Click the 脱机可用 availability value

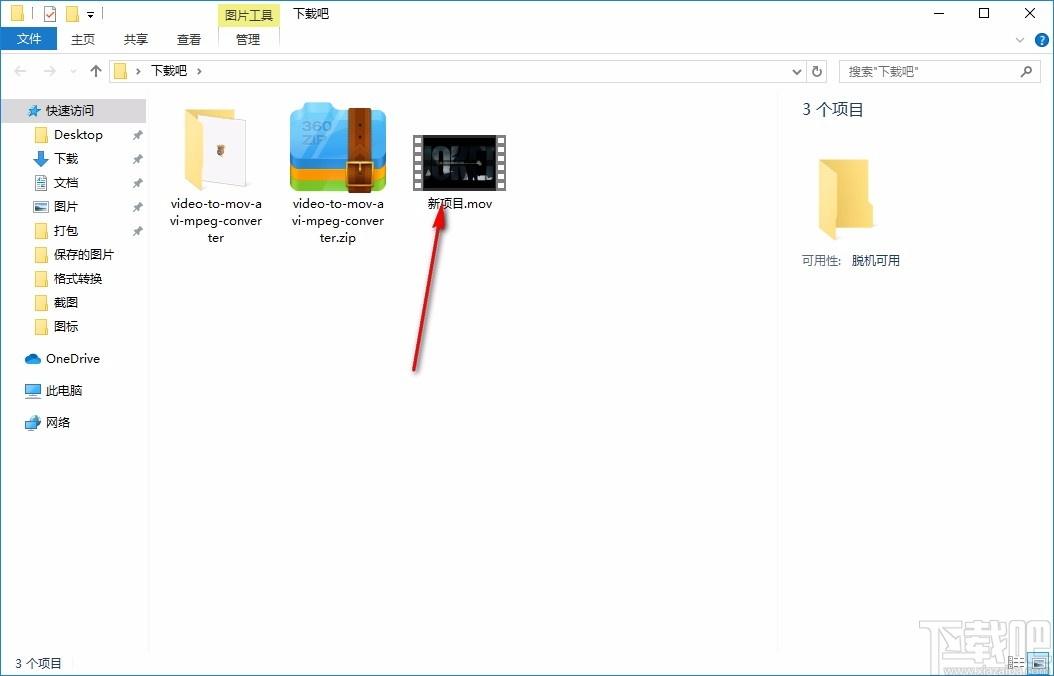pos(875,261)
